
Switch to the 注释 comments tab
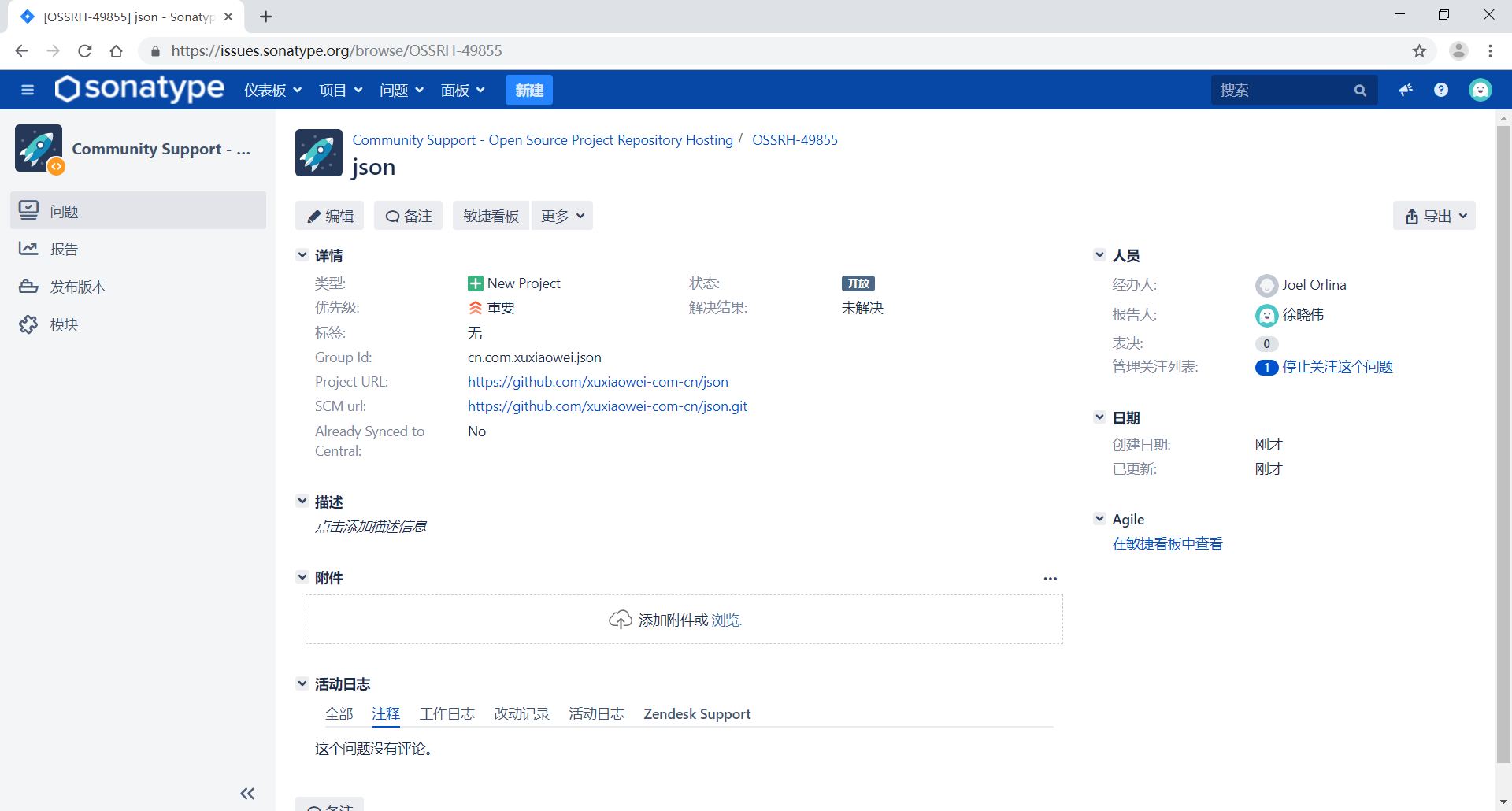pos(386,713)
